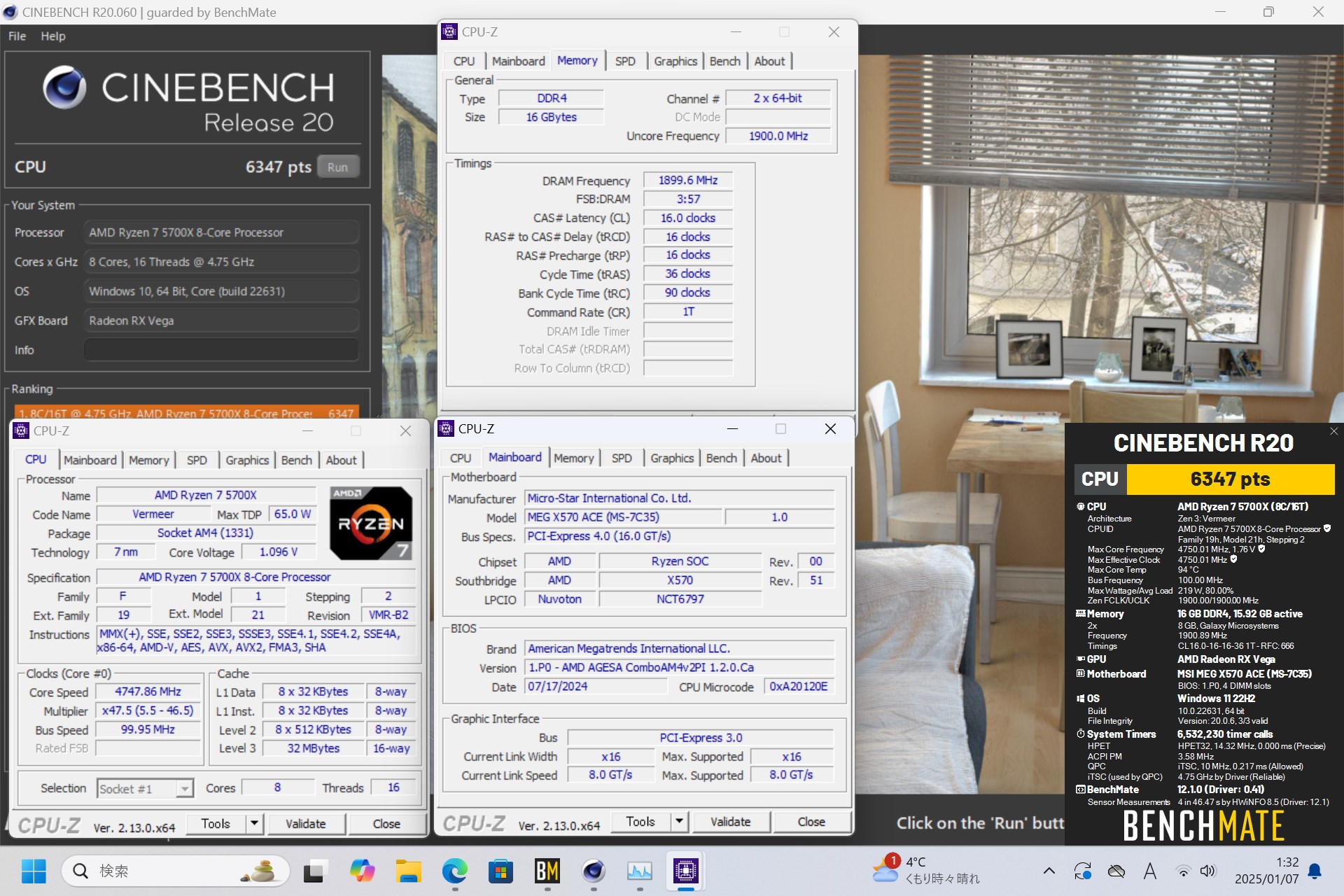Click the Ryzen 7 logo in CPU-Z
The width and height of the screenshot is (1344, 896).
click(370, 523)
